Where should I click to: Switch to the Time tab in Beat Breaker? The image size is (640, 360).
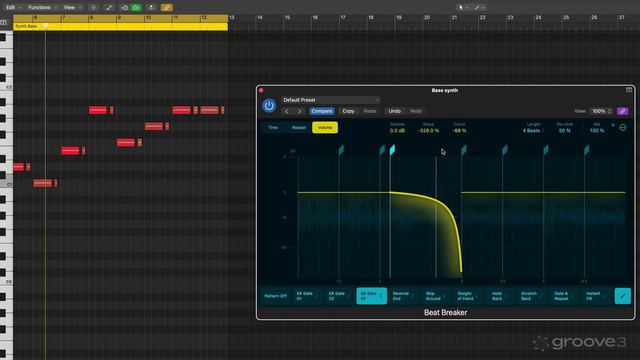[273, 128]
